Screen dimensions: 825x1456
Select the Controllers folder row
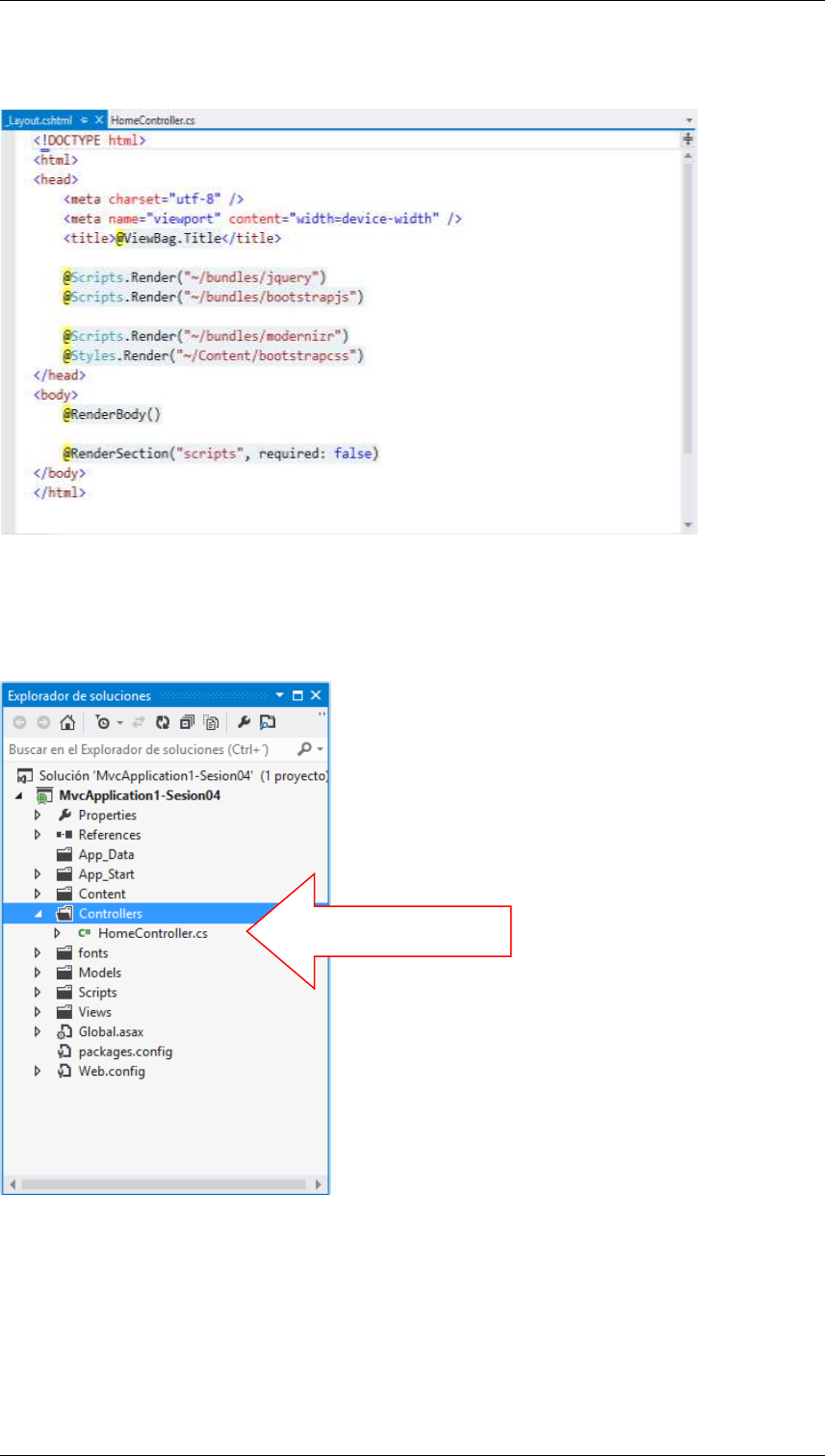pos(166,914)
